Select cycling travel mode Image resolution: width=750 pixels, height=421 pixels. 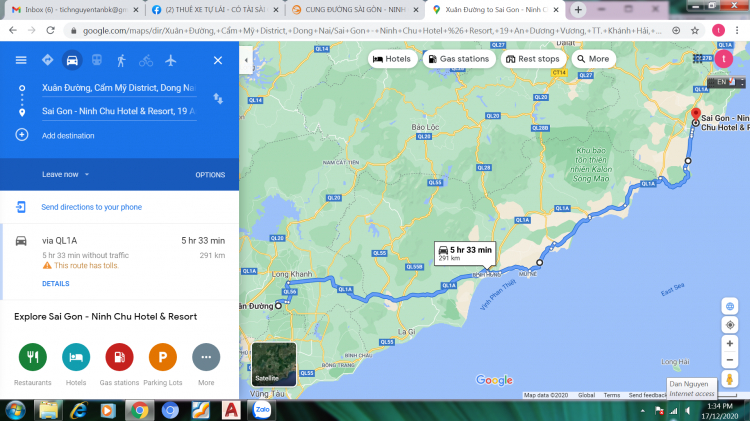click(x=146, y=61)
